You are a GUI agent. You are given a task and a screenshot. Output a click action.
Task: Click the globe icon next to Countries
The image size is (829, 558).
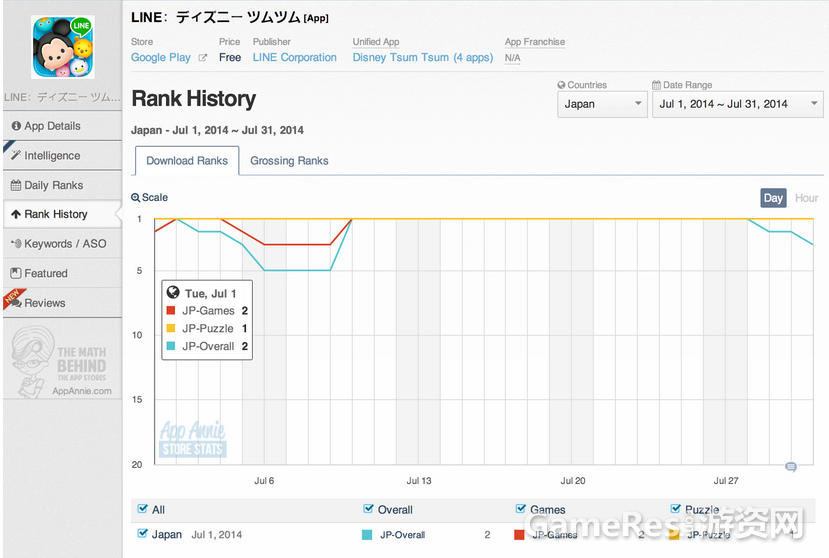(x=561, y=85)
